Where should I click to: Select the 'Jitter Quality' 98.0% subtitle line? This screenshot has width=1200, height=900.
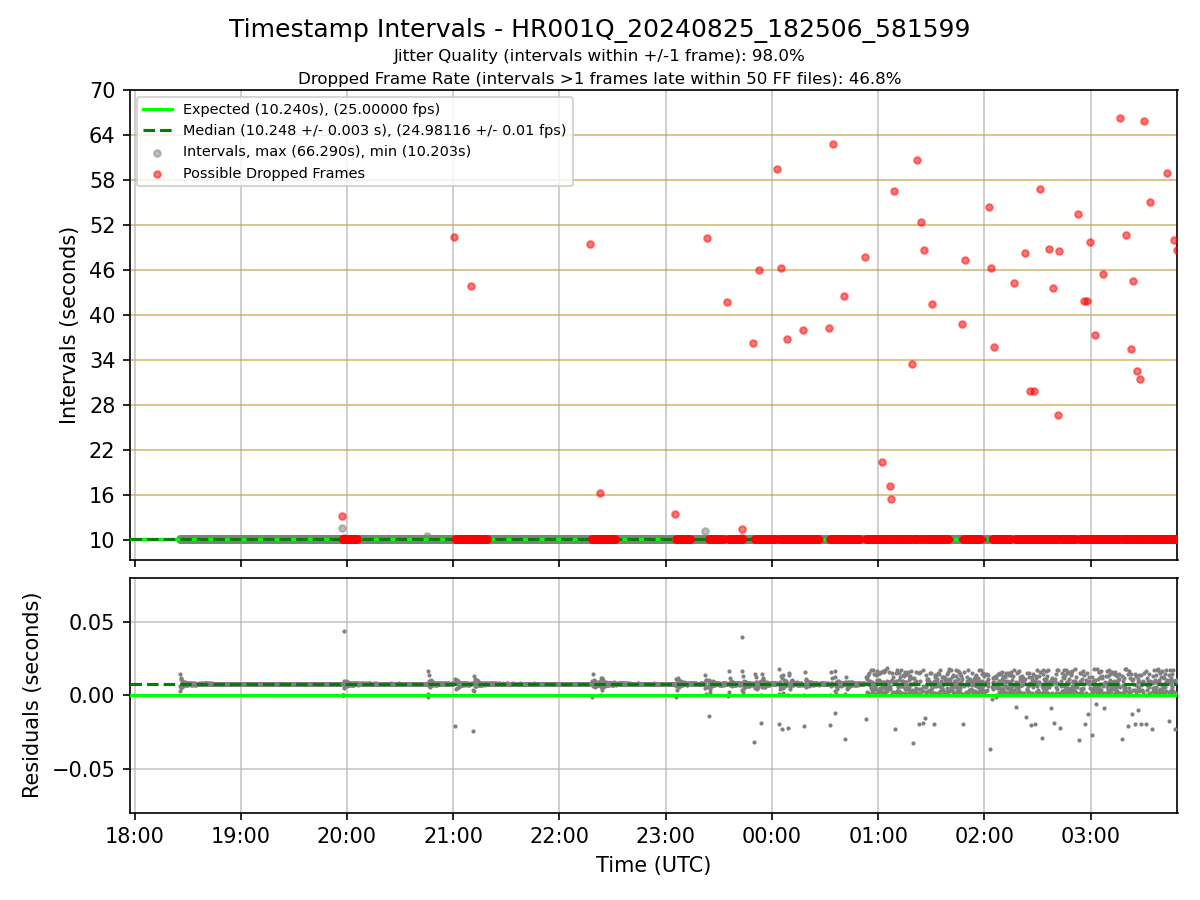(x=599, y=56)
